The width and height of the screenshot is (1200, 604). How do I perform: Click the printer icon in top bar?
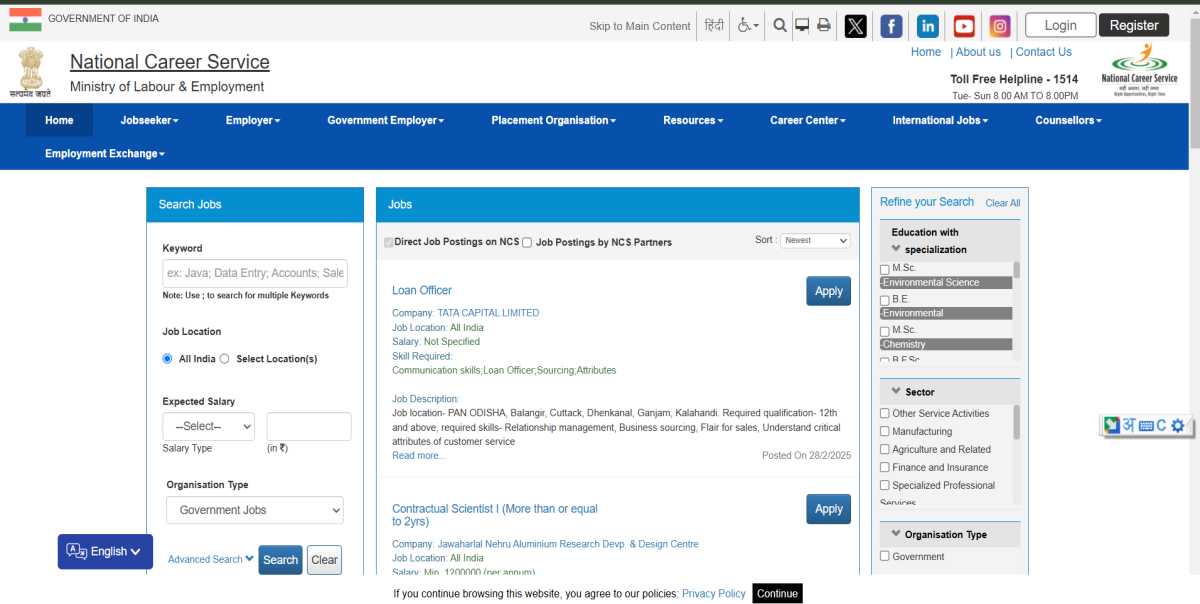point(824,25)
